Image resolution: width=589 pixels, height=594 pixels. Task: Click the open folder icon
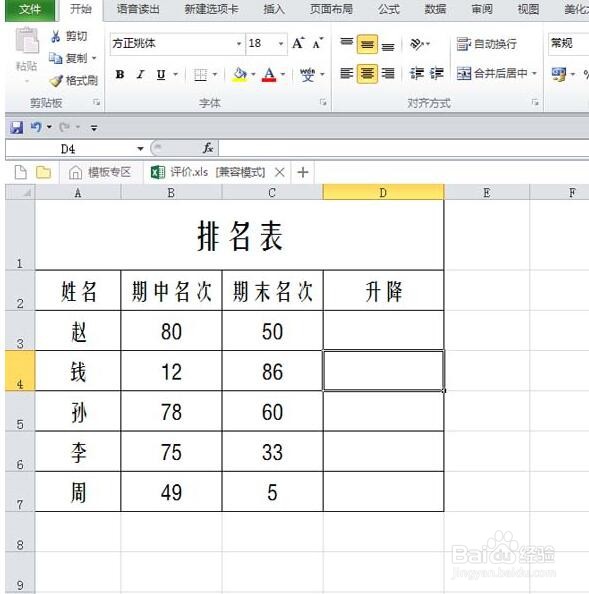tap(44, 172)
